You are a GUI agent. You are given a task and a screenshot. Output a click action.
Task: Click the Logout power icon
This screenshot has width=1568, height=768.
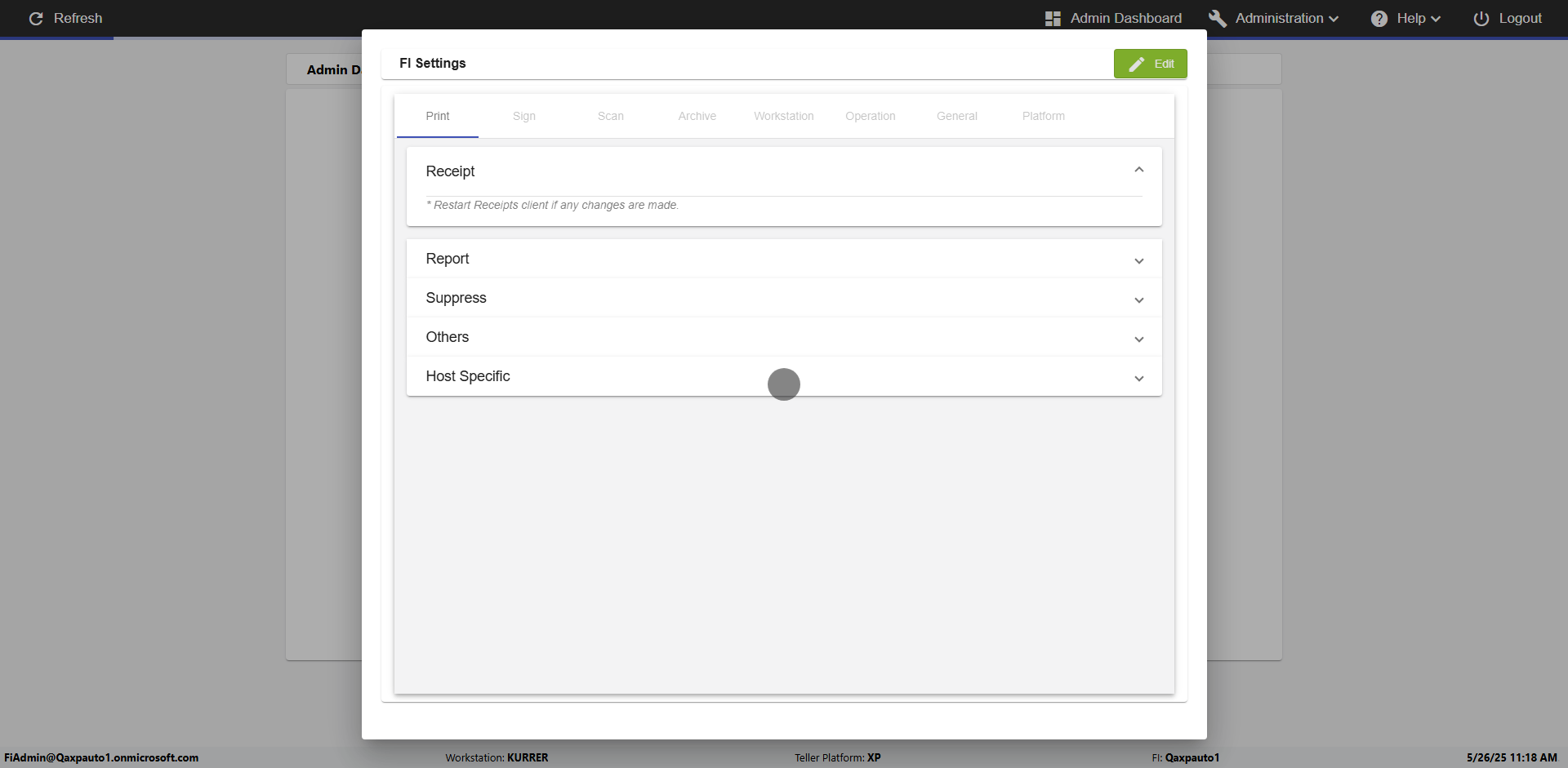coord(1481,18)
